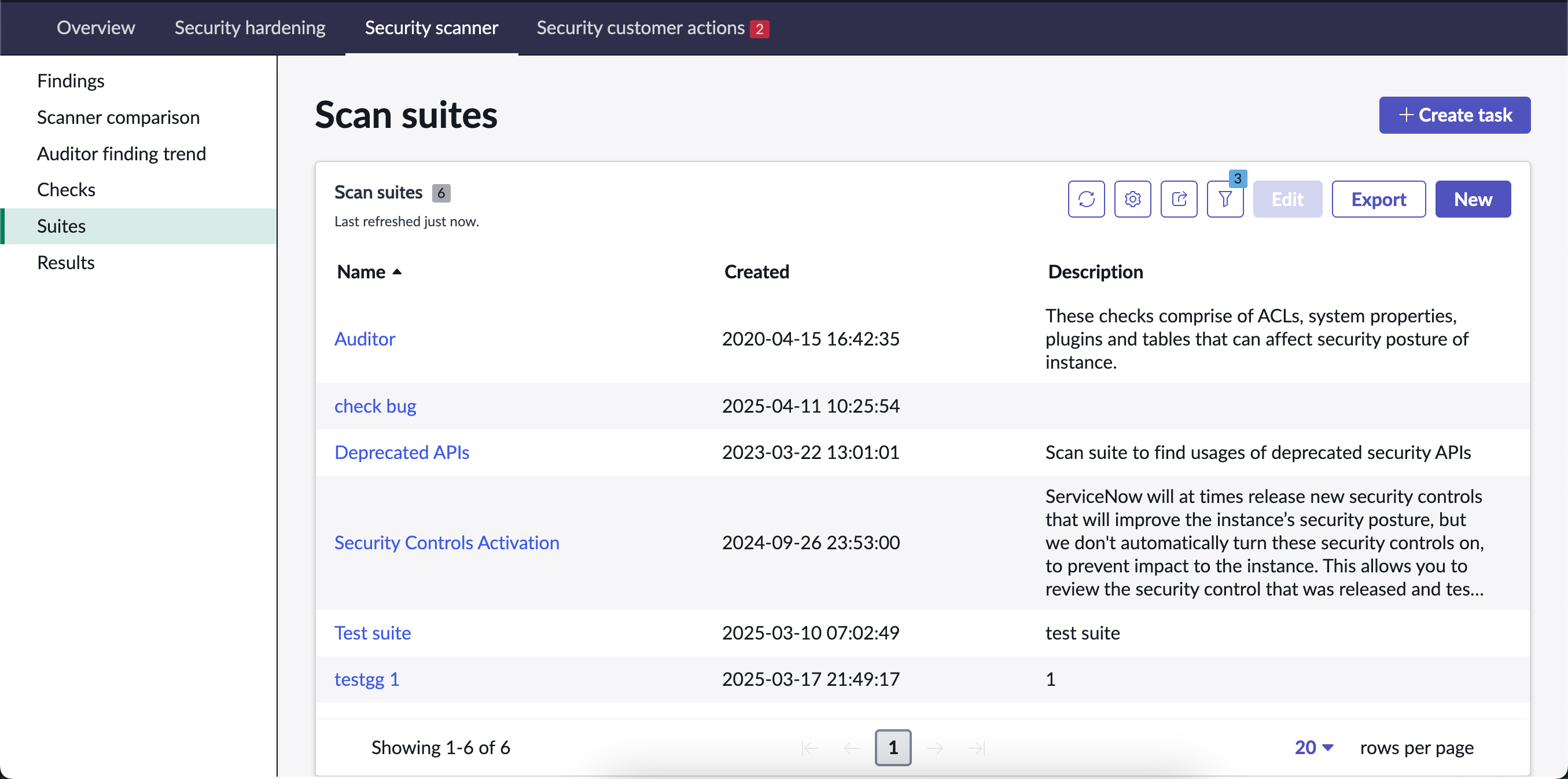Open the Test suite link
The width and height of the screenshot is (1568, 779).
pos(373,633)
